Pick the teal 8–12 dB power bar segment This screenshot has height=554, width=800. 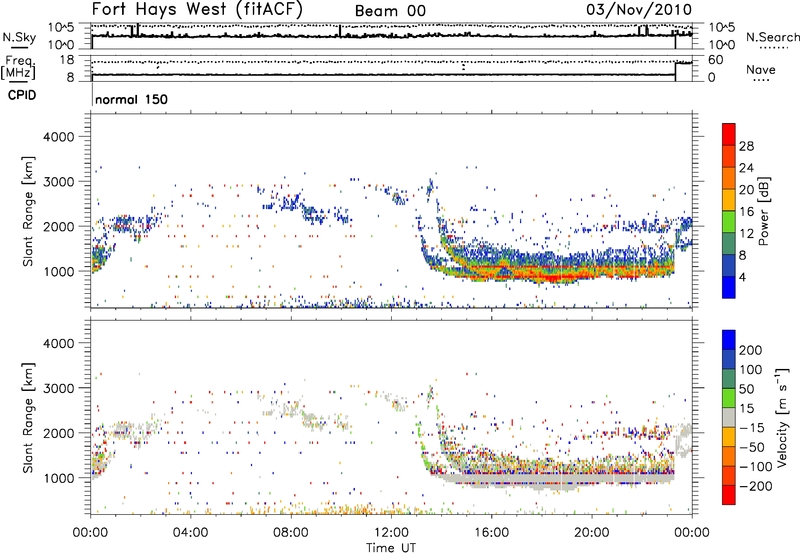tap(729, 244)
